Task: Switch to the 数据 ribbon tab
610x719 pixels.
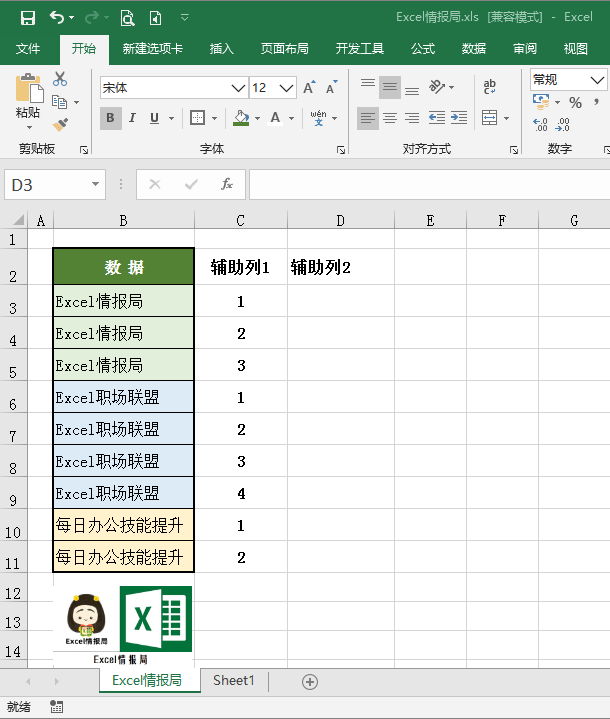Action: 473,49
